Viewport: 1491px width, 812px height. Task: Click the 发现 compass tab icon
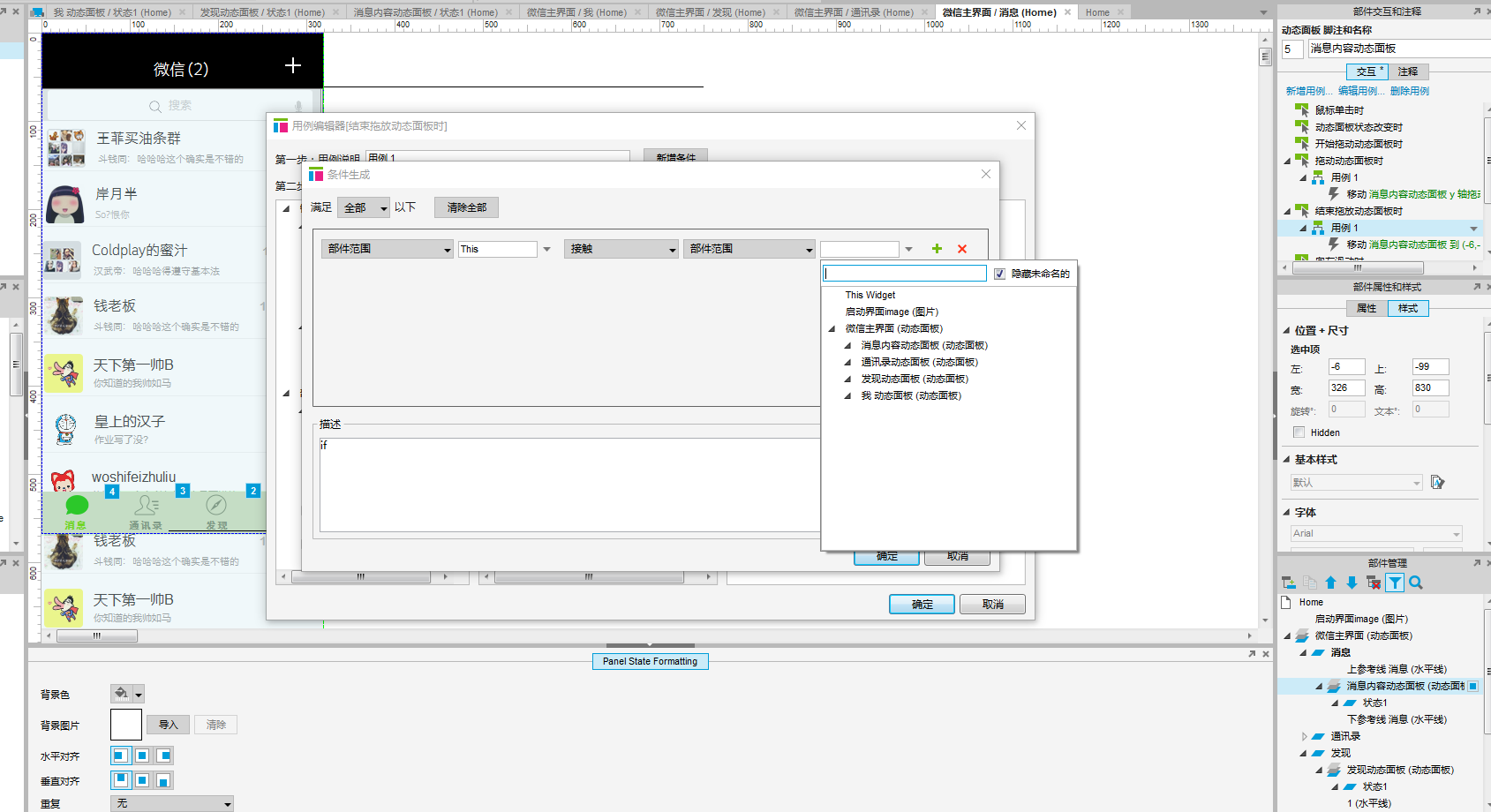click(216, 505)
